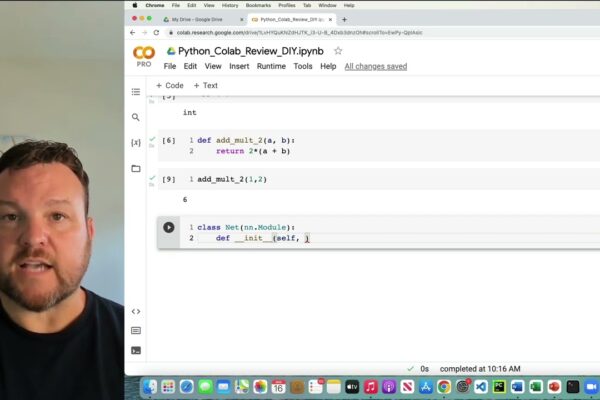The height and width of the screenshot is (400, 600).
Task: Open the Colab View menu
Action: click(213, 66)
